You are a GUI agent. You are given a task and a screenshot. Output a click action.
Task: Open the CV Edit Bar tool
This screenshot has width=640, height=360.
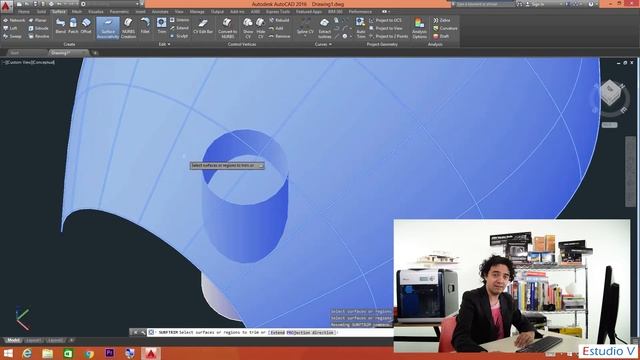pyautogui.click(x=203, y=26)
